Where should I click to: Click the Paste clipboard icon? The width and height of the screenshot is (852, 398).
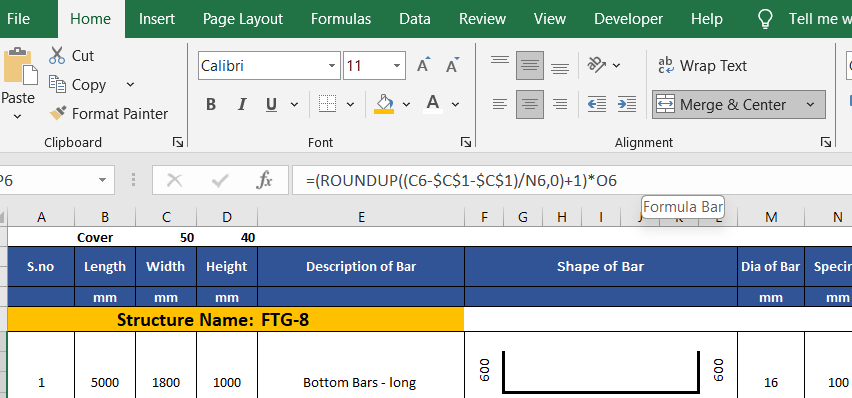tap(20, 67)
